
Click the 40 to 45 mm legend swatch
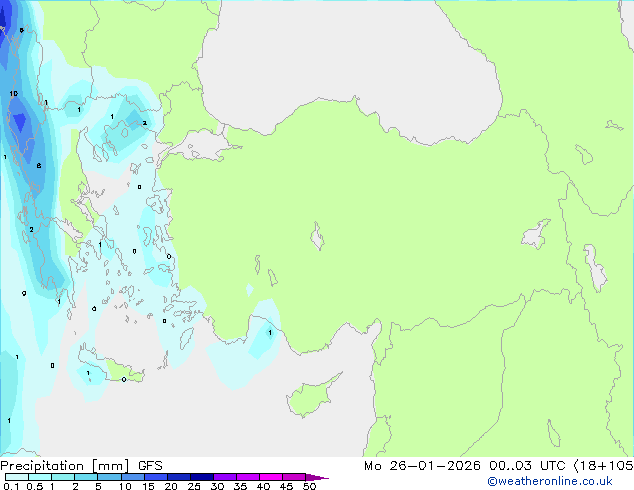271,477
